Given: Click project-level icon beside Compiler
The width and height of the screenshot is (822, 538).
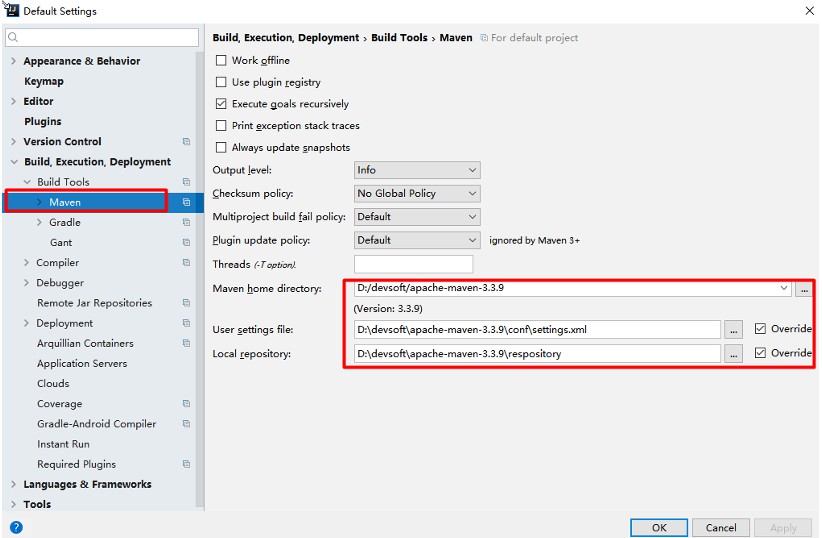Looking at the screenshot, I should pyautogui.click(x=186, y=262).
